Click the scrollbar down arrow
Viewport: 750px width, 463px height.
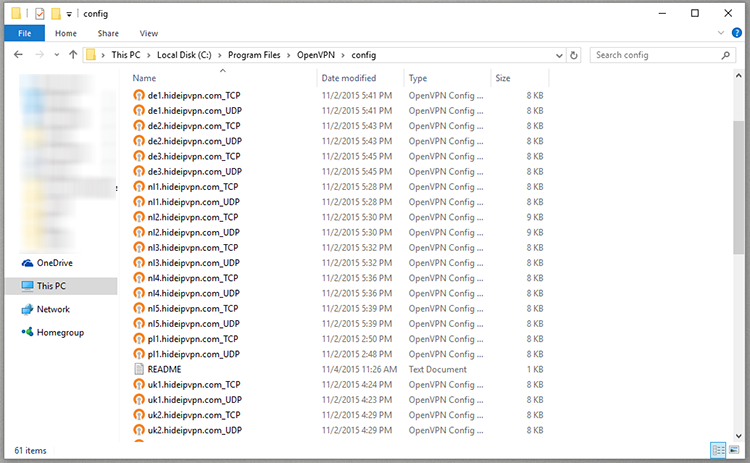tap(738, 436)
